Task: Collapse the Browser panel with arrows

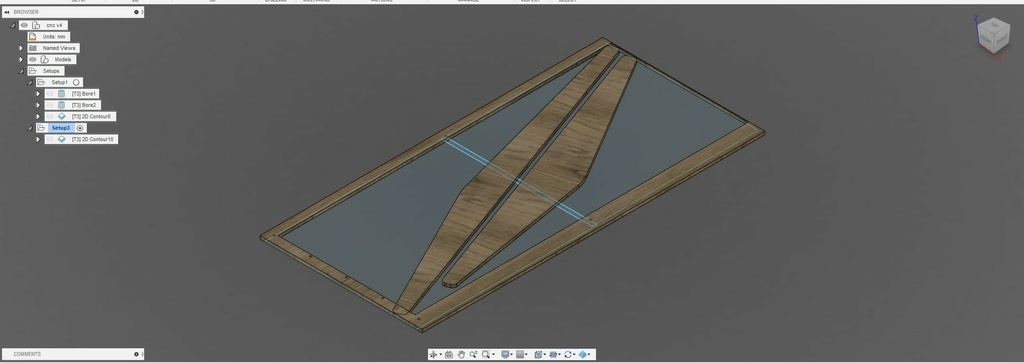Action: click(x=7, y=12)
